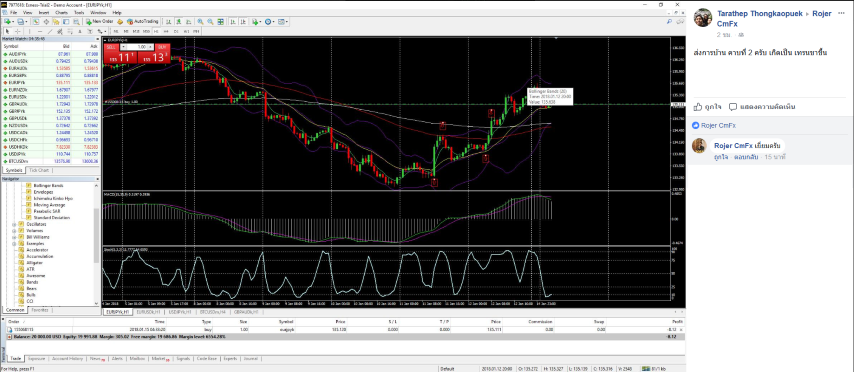This screenshot has height=372, width=854.
Task: Click the red BUY button on chart
Action: [x=163, y=47]
